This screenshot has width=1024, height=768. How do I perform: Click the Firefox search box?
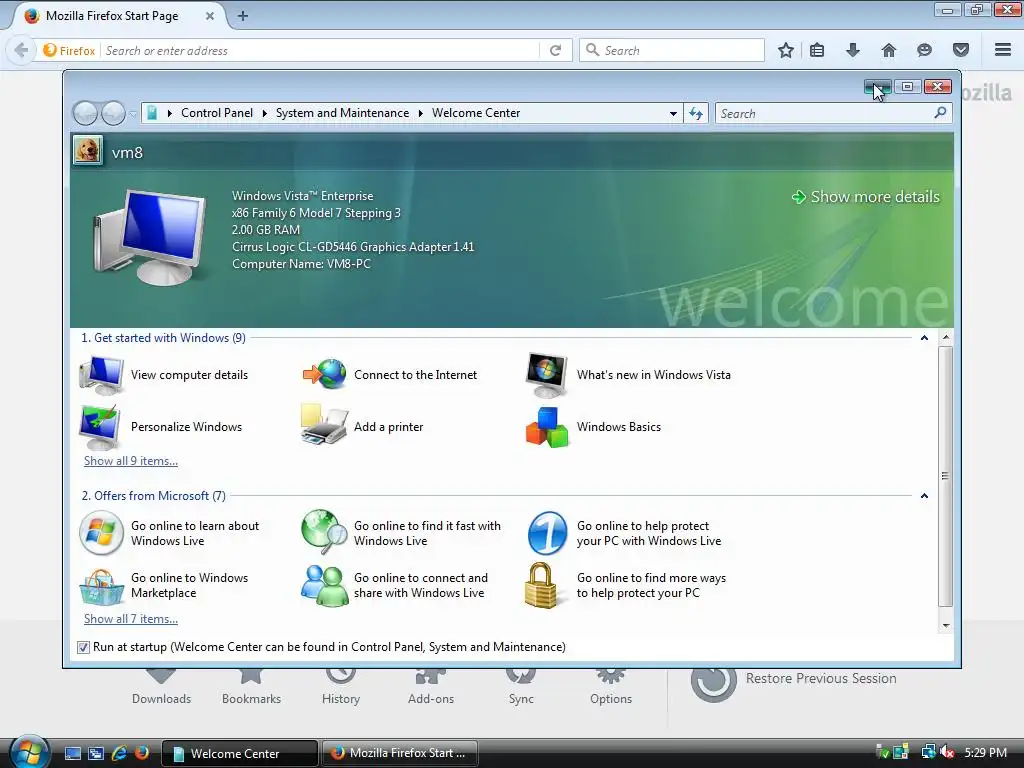[672, 50]
